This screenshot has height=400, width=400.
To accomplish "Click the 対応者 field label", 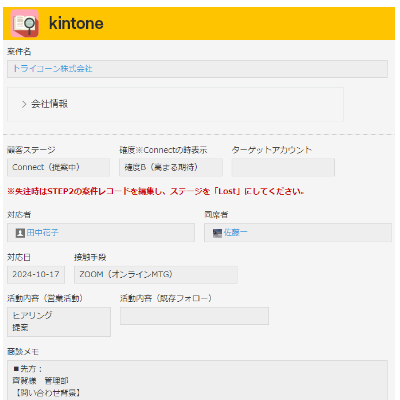I will 19,215.
